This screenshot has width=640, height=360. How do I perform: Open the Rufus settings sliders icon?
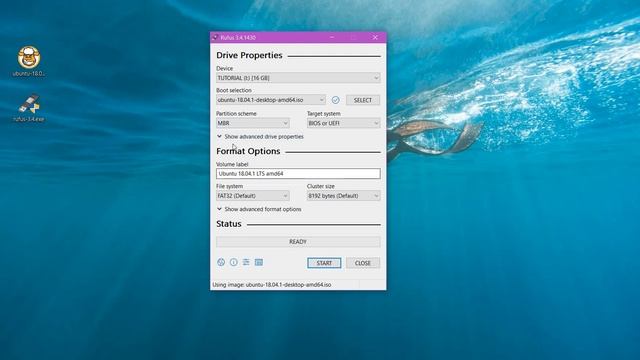click(x=246, y=262)
